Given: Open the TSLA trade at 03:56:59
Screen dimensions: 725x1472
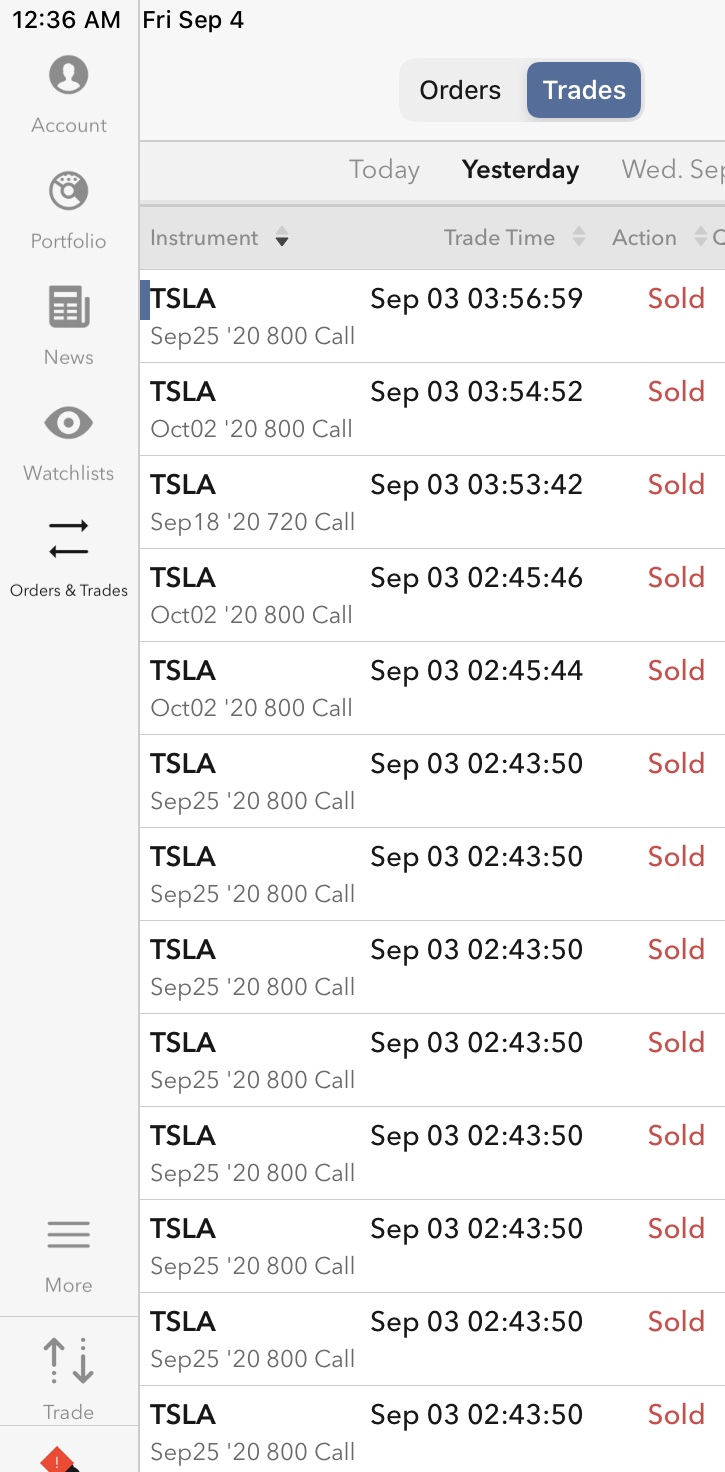Looking at the screenshot, I should click(x=430, y=316).
